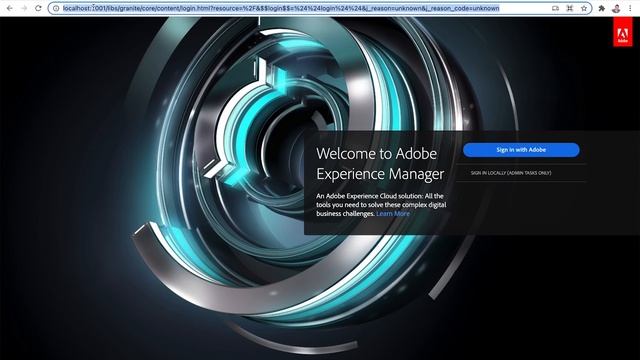Viewport: 640px width, 360px height.
Task: Open the Chrome three-dot menu
Action: pos(630,8)
